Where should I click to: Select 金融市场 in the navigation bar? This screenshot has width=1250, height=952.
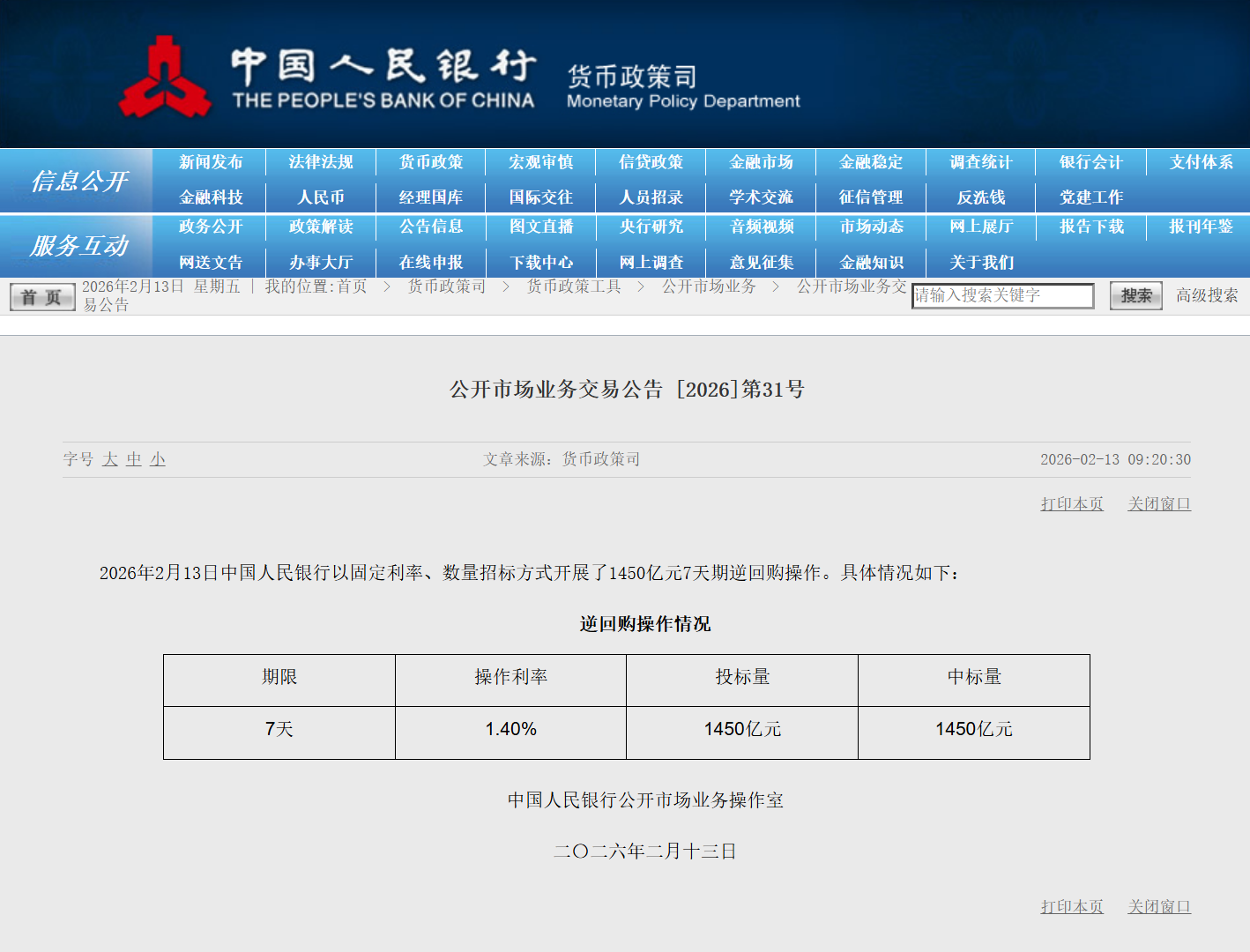762,162
